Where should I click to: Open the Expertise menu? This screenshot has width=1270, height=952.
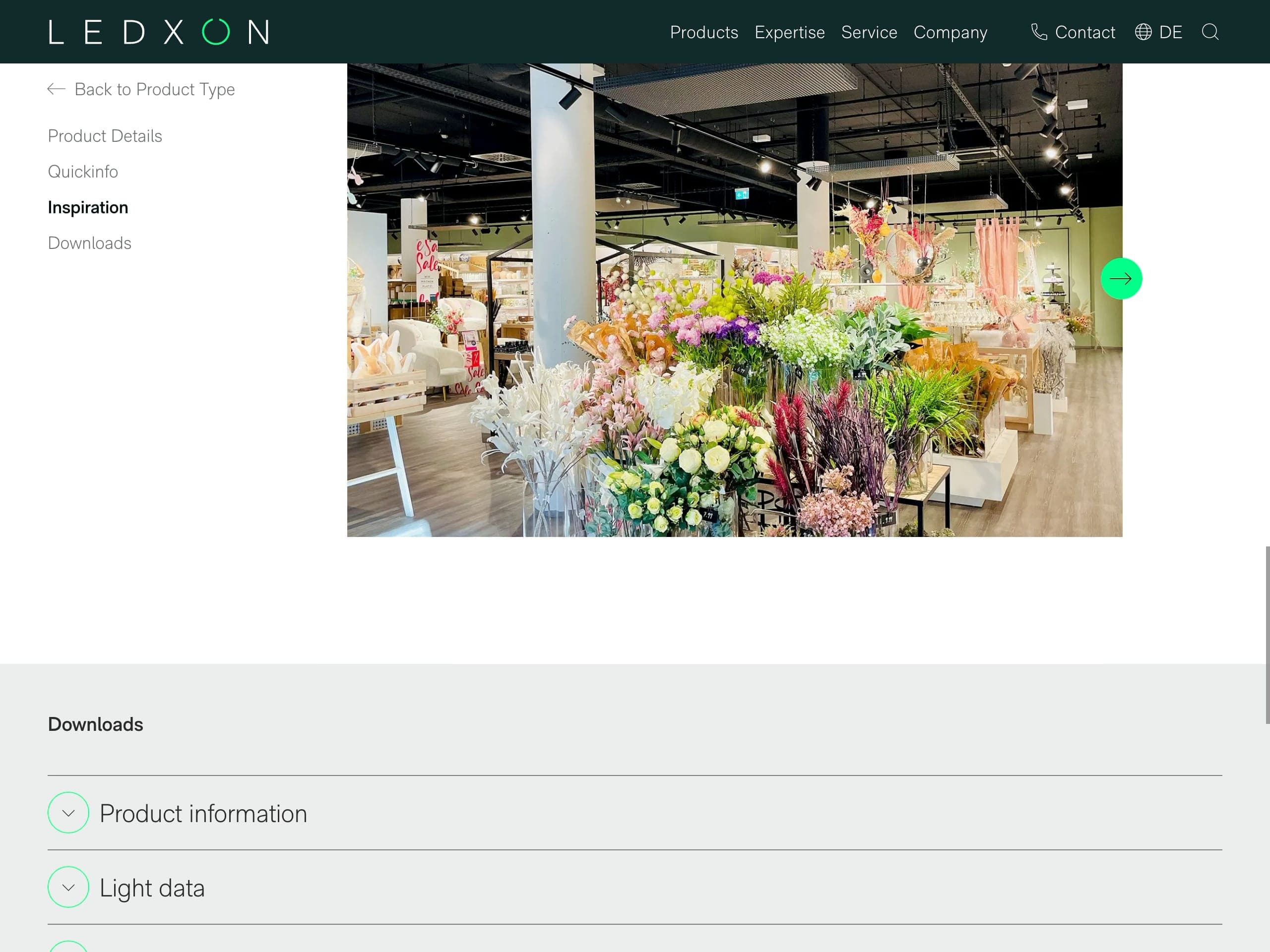point(789,32)
